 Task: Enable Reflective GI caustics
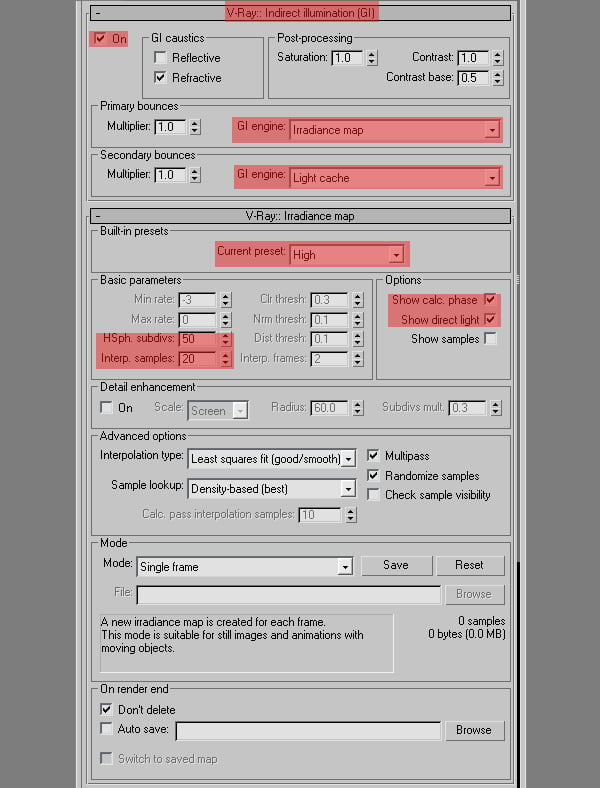click(x=160, y=58)
